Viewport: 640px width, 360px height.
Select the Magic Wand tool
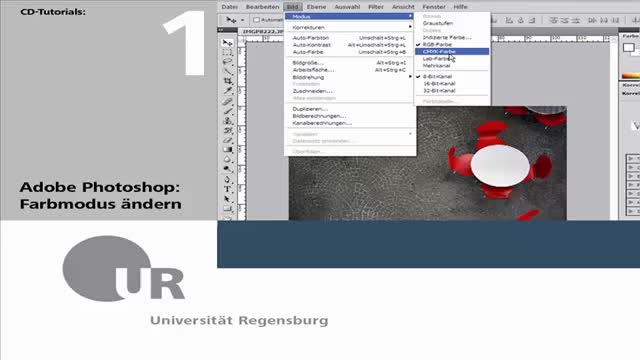[227, 72]
